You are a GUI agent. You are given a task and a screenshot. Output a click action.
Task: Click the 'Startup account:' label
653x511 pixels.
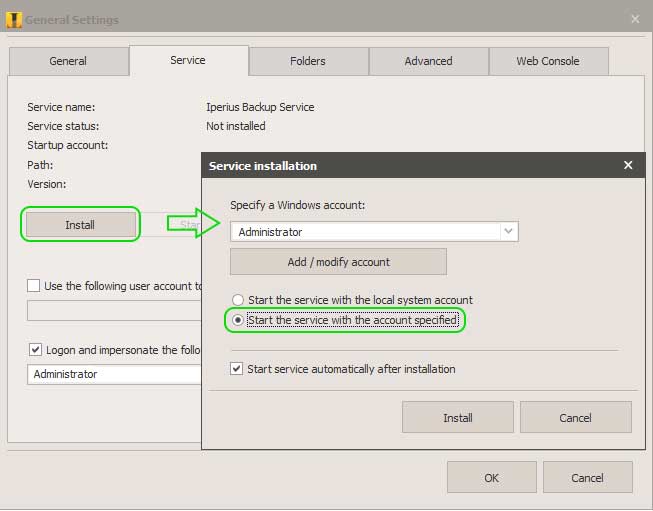pyautogui.click(x=67, y=145)
